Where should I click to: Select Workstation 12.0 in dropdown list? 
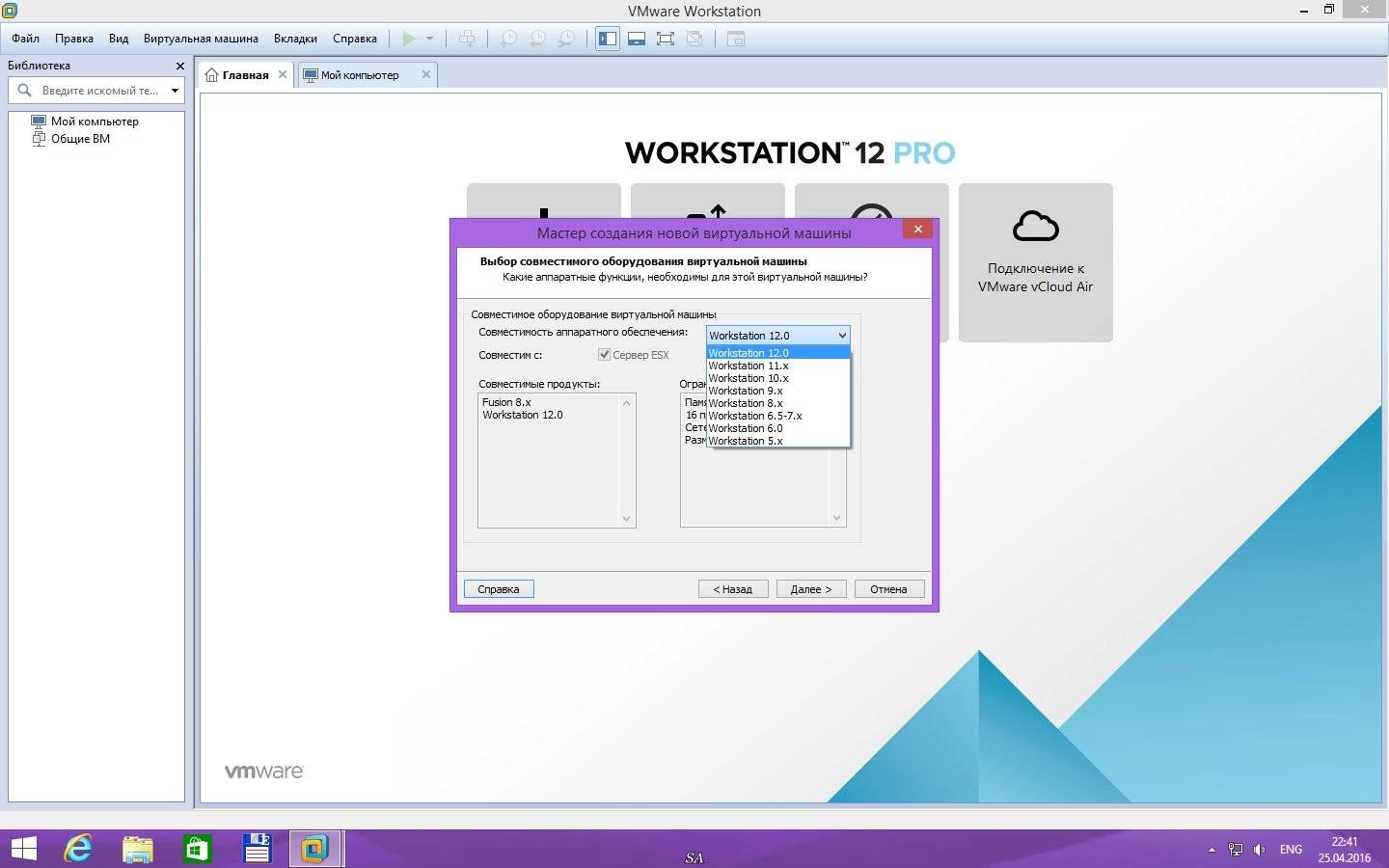(777, 353)
